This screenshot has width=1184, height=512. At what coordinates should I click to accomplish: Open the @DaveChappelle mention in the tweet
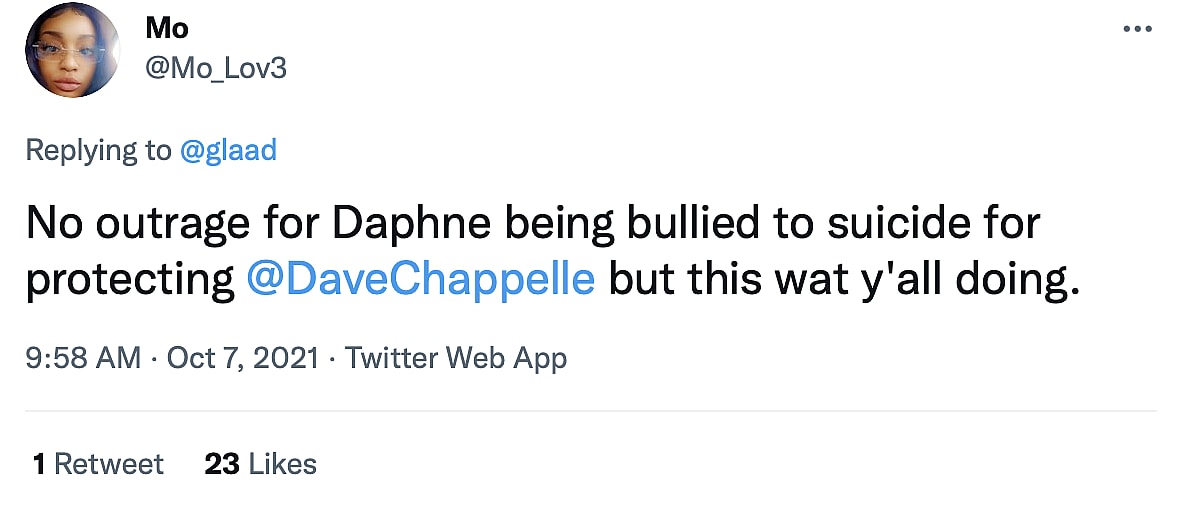click(420, 280)
